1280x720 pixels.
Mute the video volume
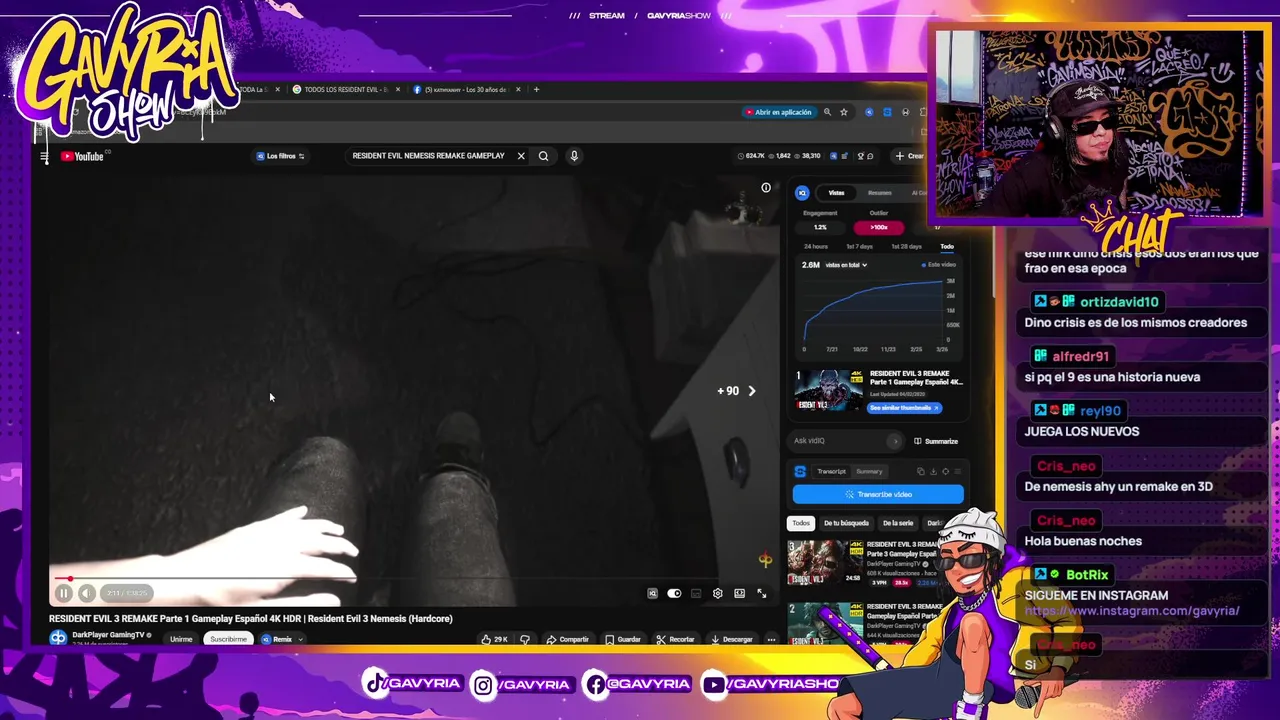(86, 593)
